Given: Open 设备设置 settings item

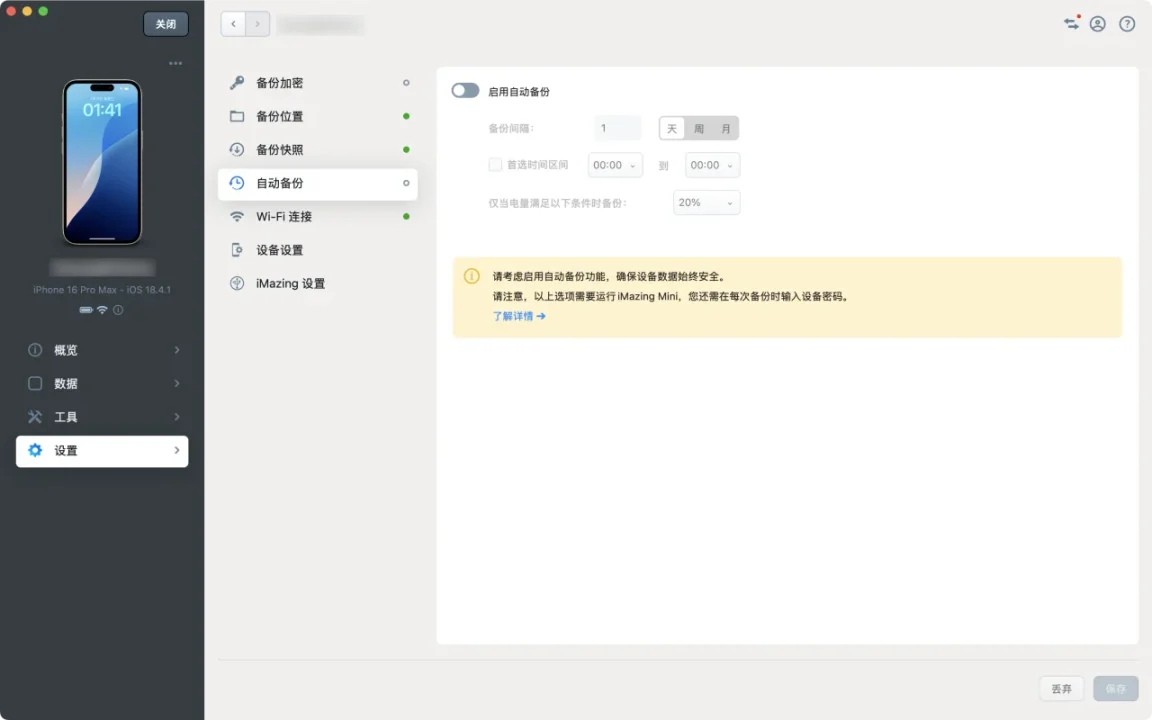Looking at the screenshot, I should (318, 250).
